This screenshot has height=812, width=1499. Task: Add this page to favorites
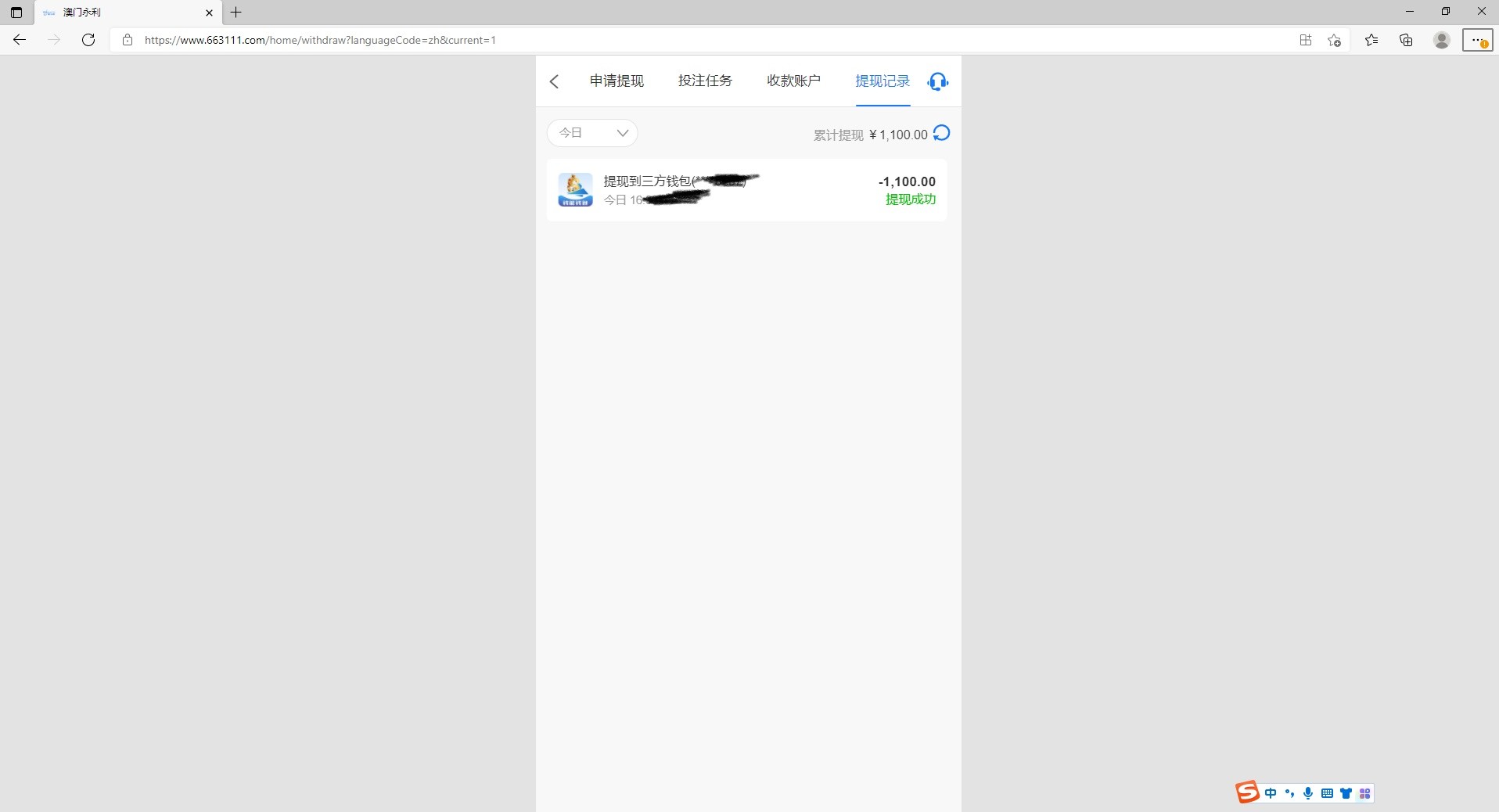pos(1335,40)
